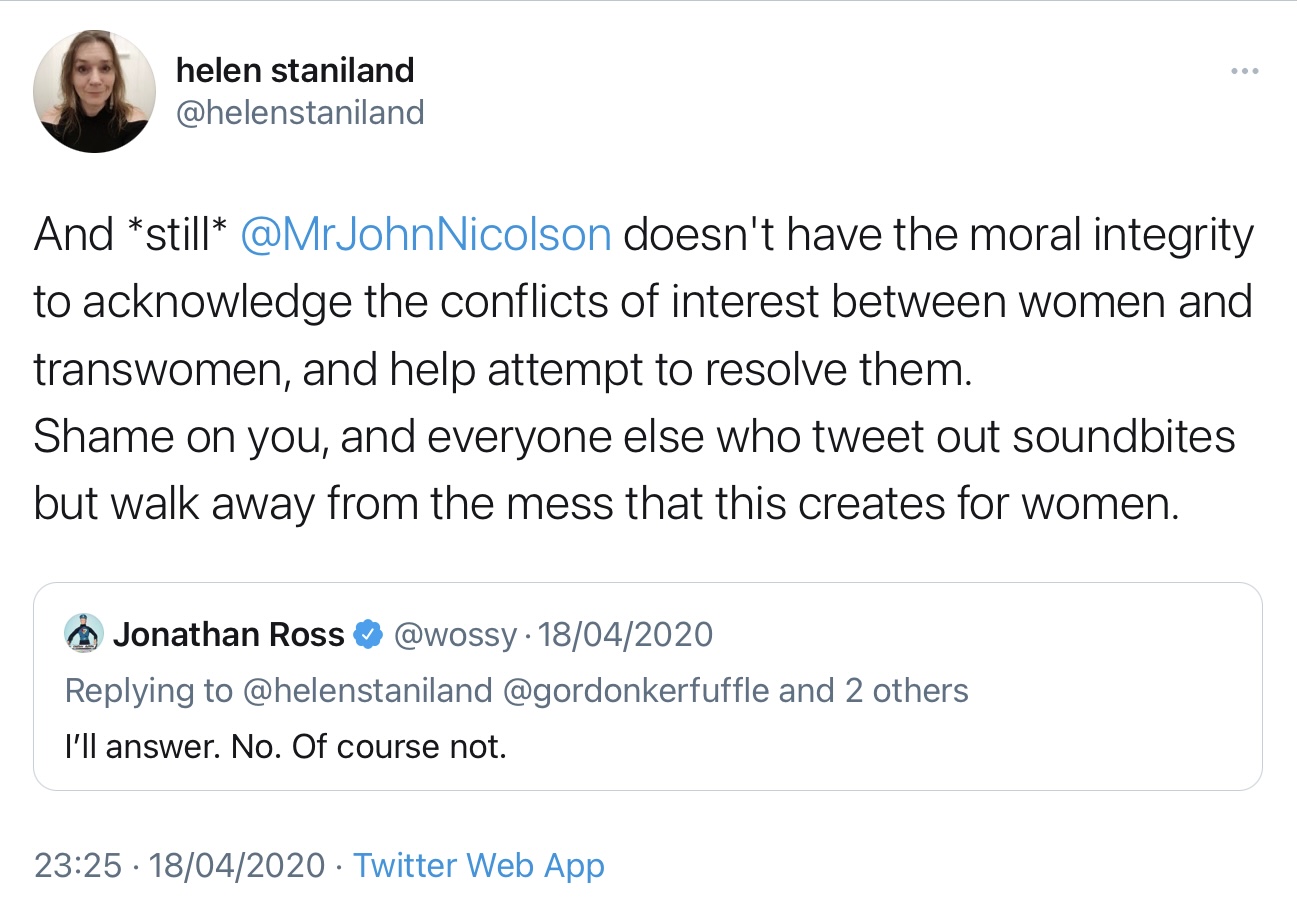Viewport: 1297px width, 907px height.
Task: Open the 'Twitter Web App' source link
Action: (x=479, y=865)
